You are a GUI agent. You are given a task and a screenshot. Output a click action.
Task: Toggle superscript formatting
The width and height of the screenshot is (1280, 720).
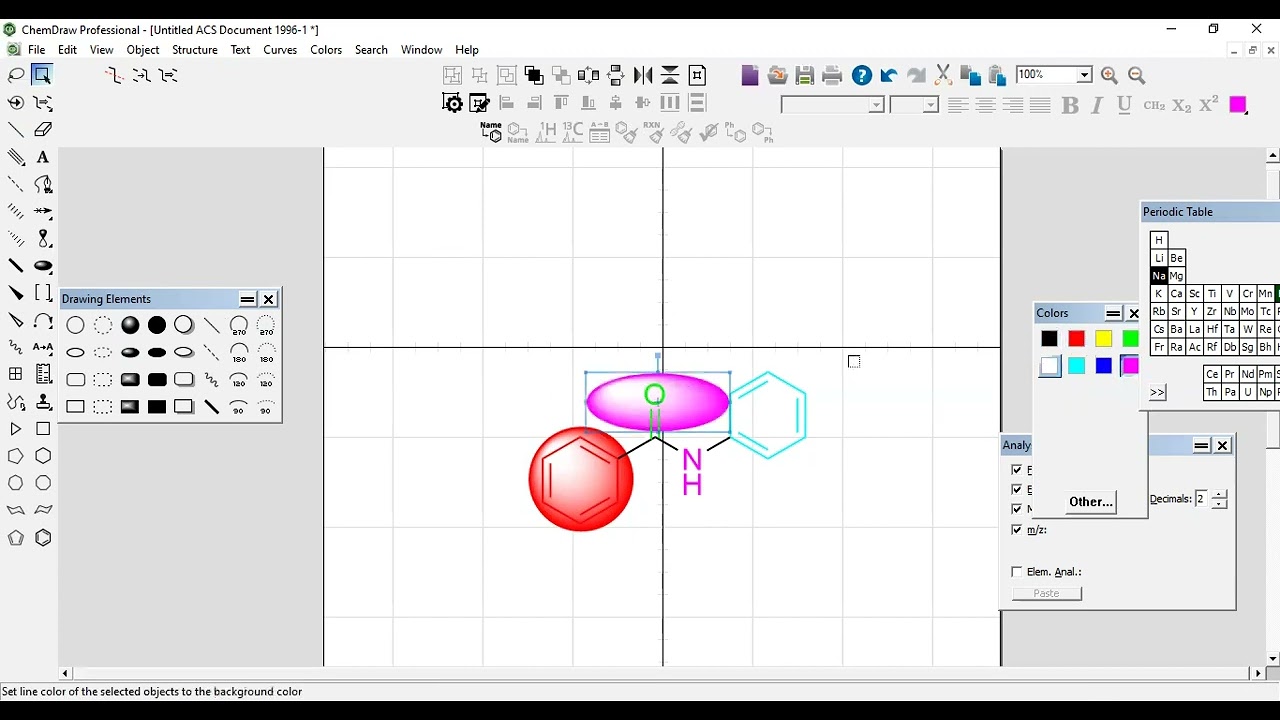(x=1209, y=105)
